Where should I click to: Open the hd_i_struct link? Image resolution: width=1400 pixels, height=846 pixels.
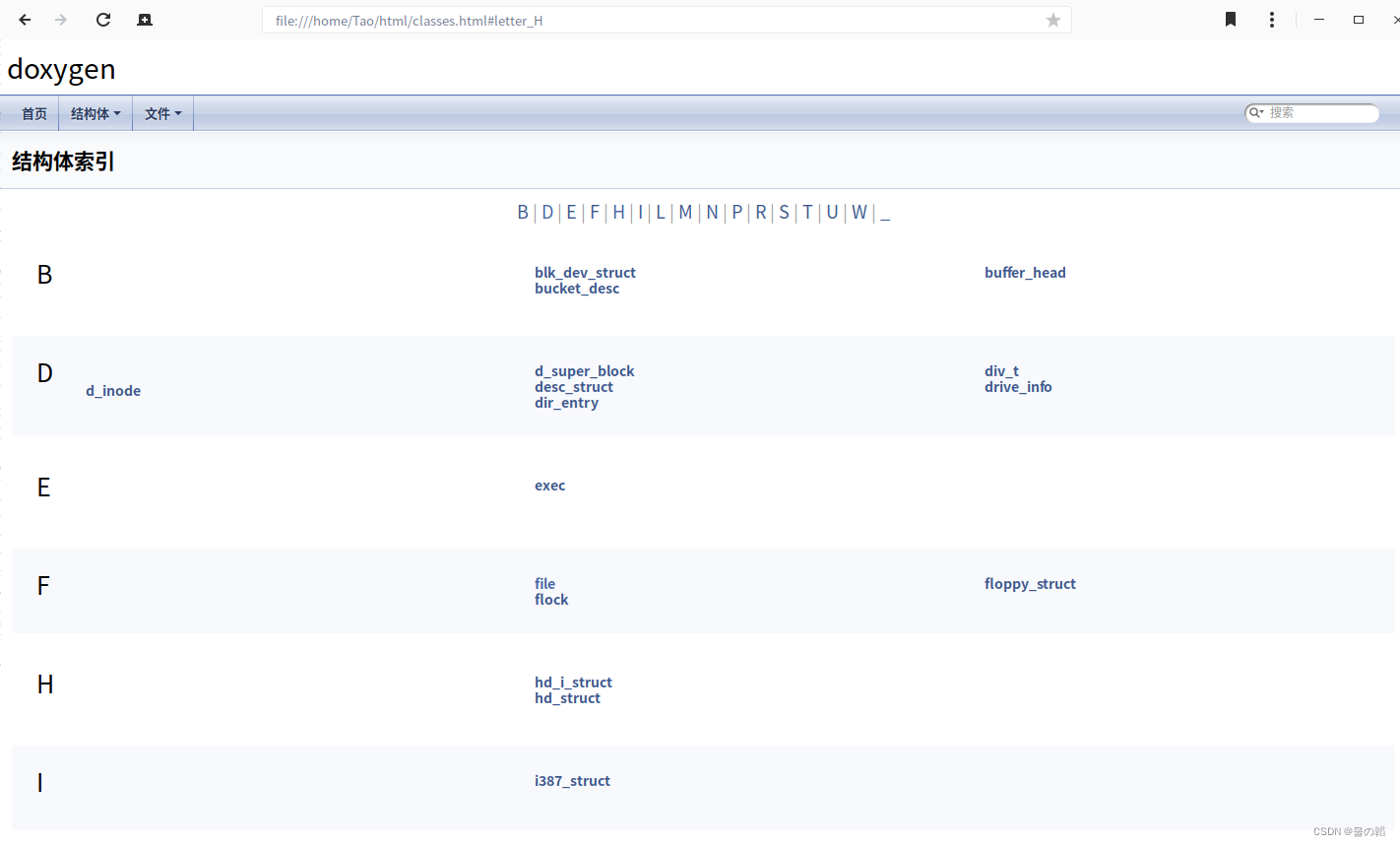point(573,683)
